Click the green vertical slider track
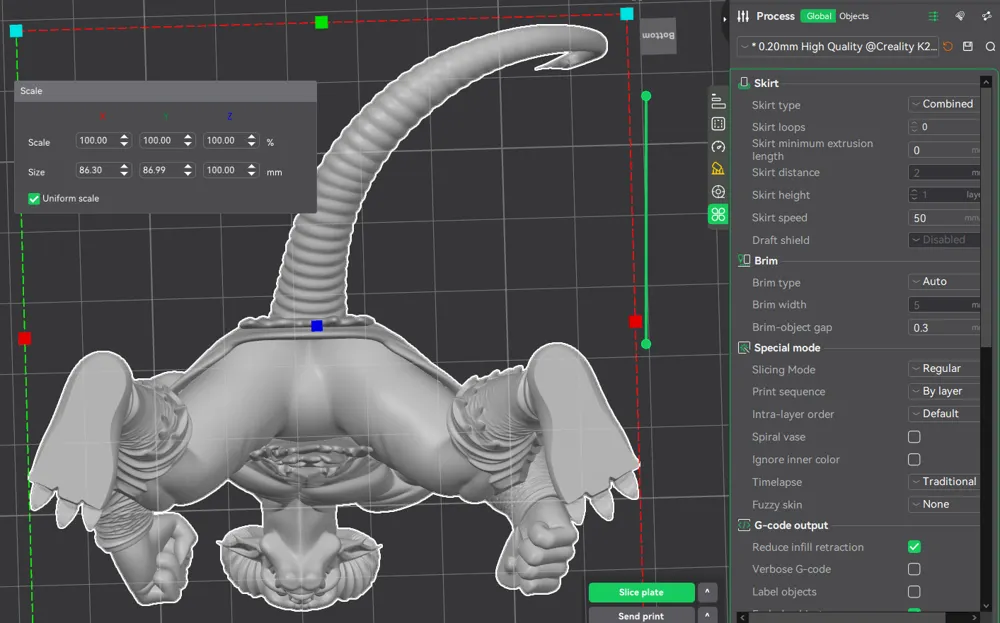This screenshot has height=623, width=1000. click(x=646, y=220)
